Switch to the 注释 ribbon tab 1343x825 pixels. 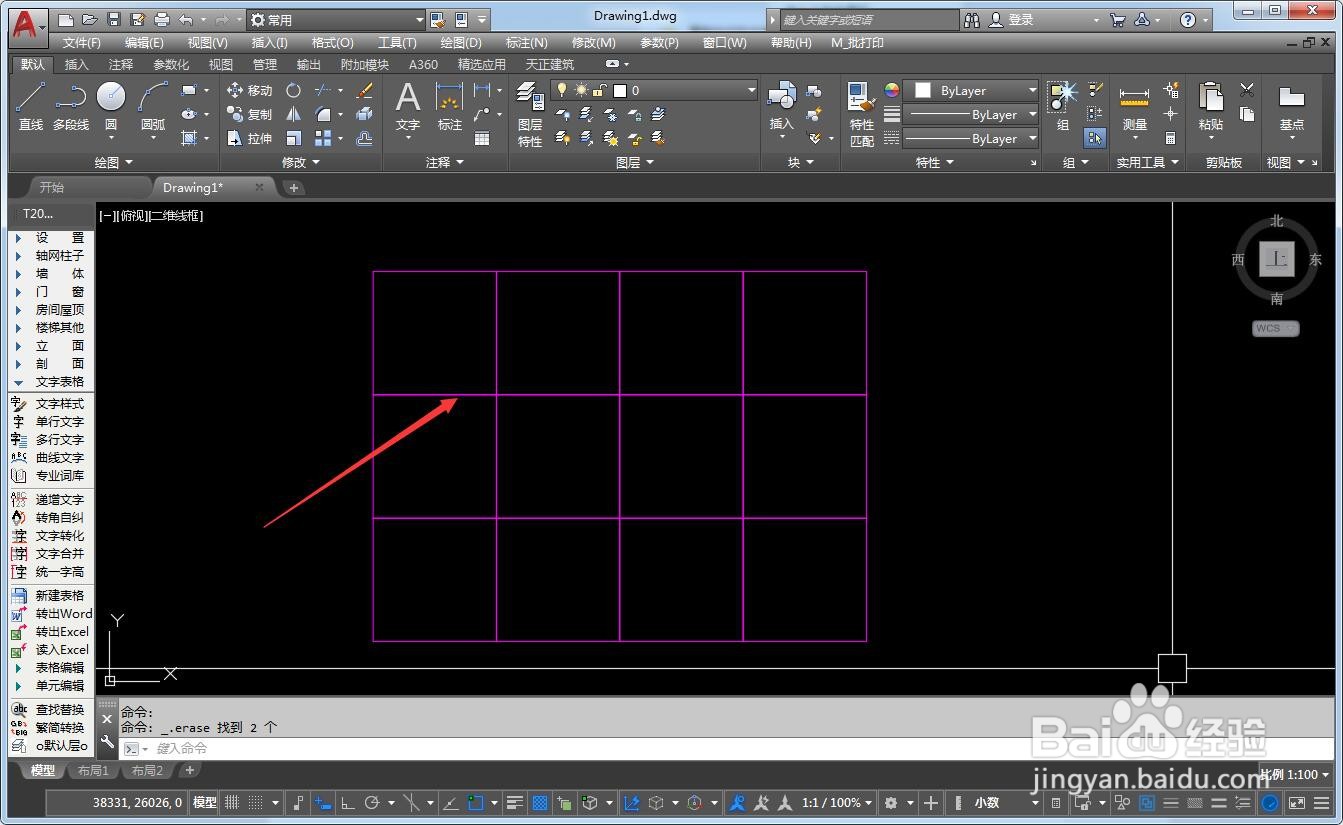click(x=121, y=64)
